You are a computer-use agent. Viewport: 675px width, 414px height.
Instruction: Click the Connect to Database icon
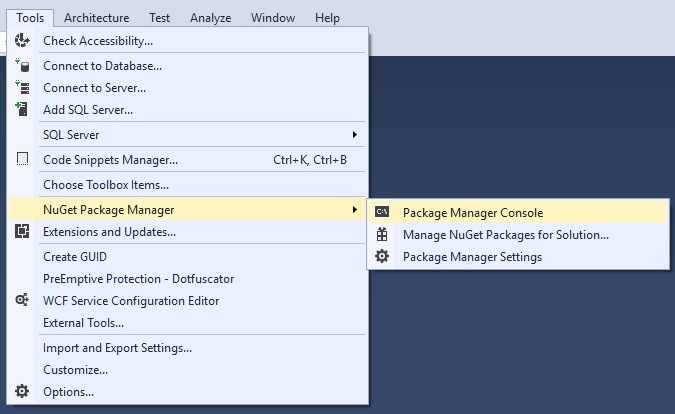(x=22, y=65)
